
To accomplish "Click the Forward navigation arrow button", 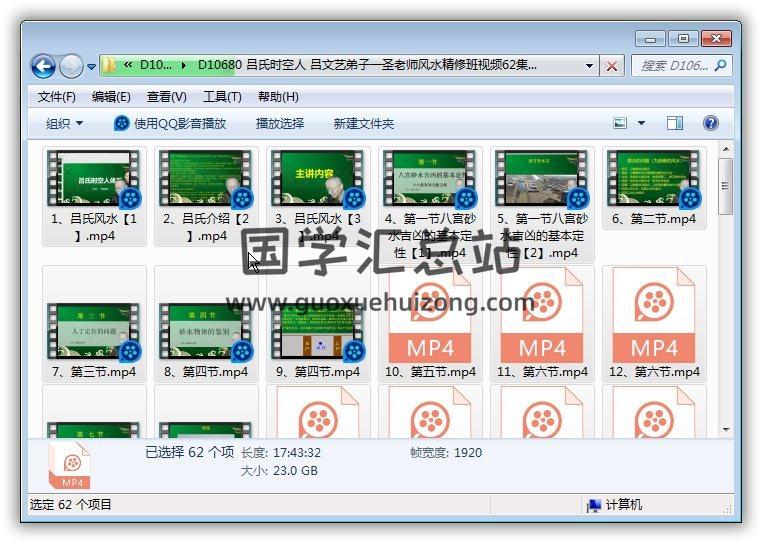I will point(71,67).
